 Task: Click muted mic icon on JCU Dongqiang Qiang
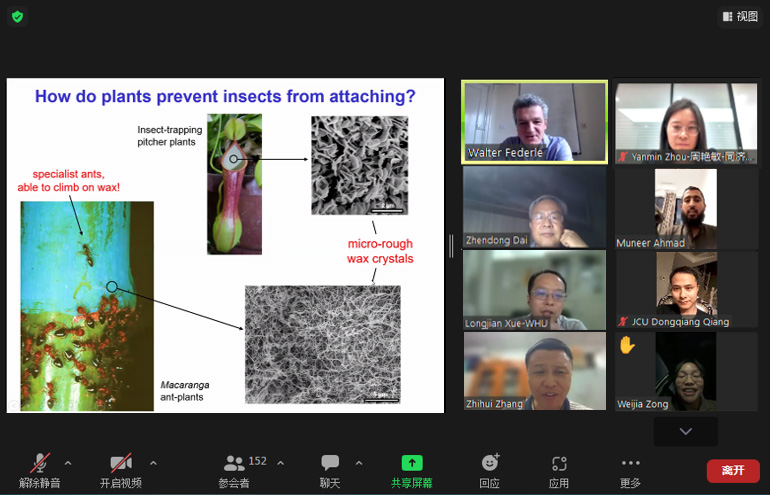click(623, 322)
